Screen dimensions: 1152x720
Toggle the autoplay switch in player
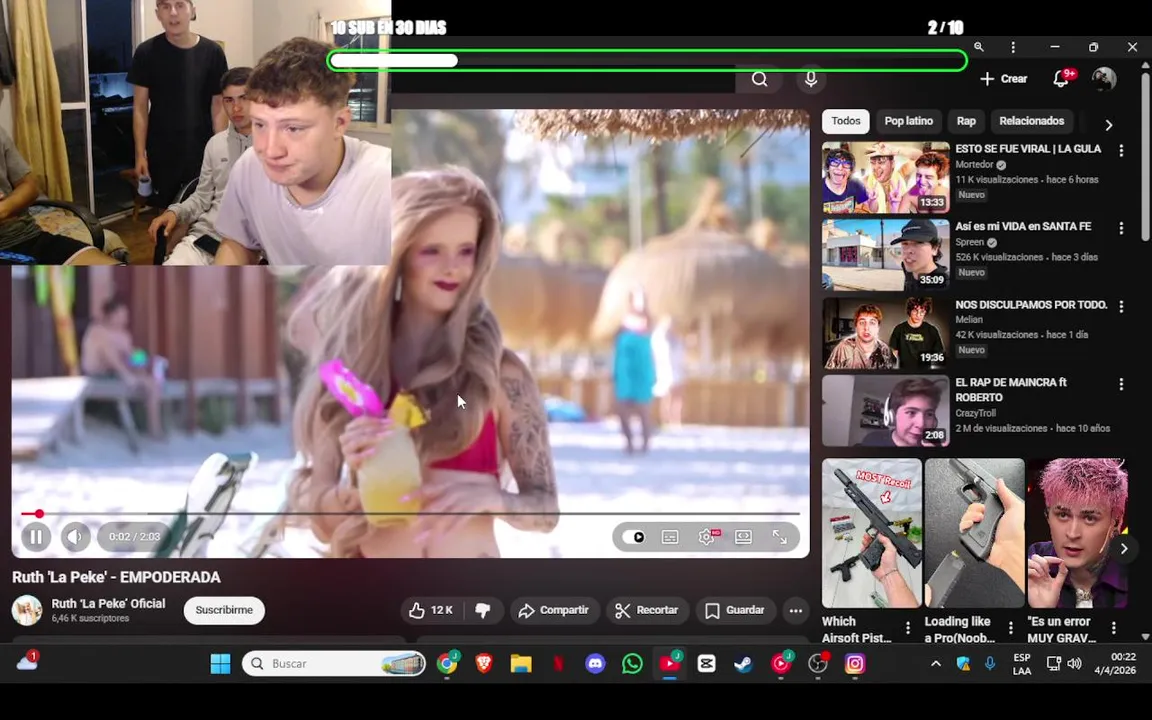click(x=633, y=537)
